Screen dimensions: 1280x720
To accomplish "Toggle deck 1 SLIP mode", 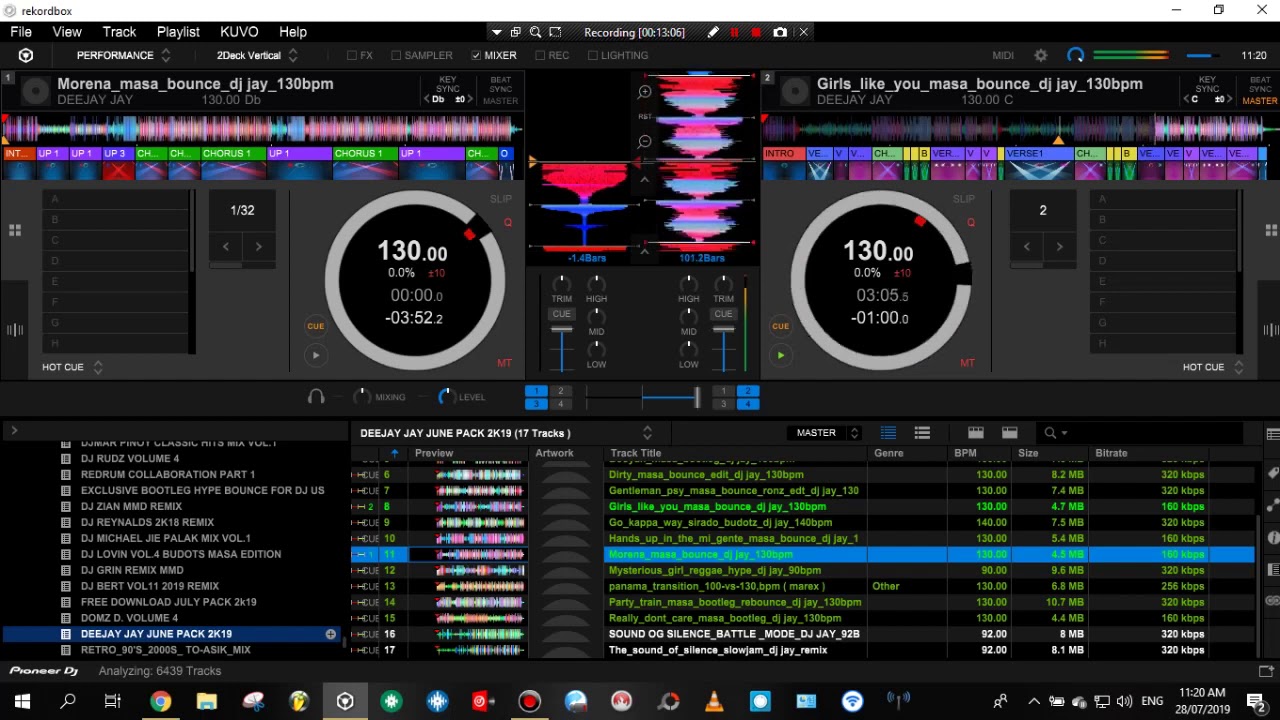I will [501, 199].
